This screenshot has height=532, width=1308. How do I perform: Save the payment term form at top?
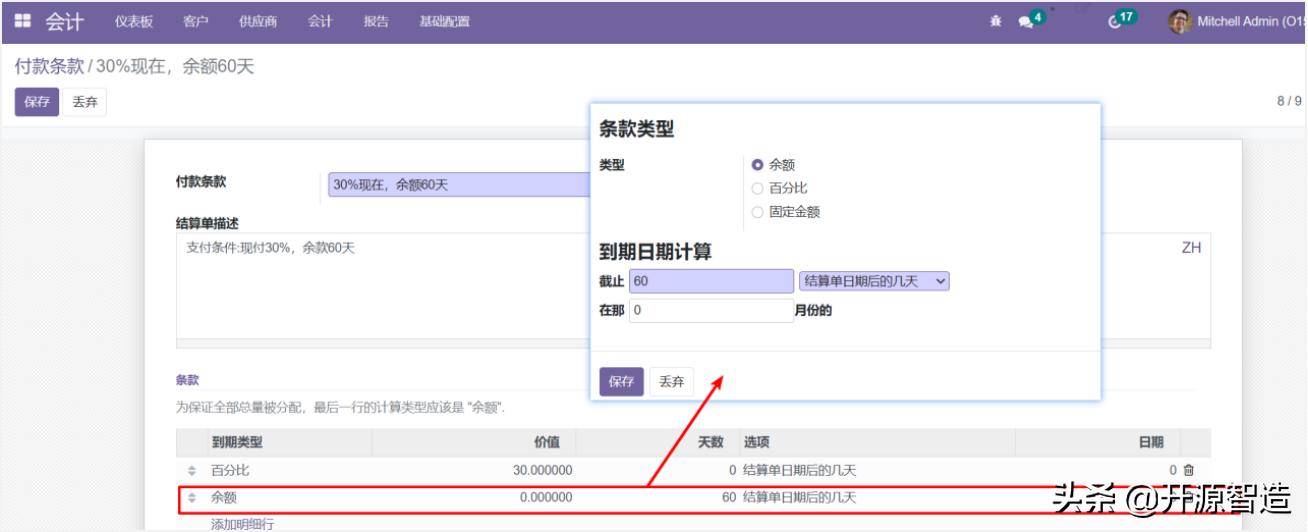coord(37,102)
